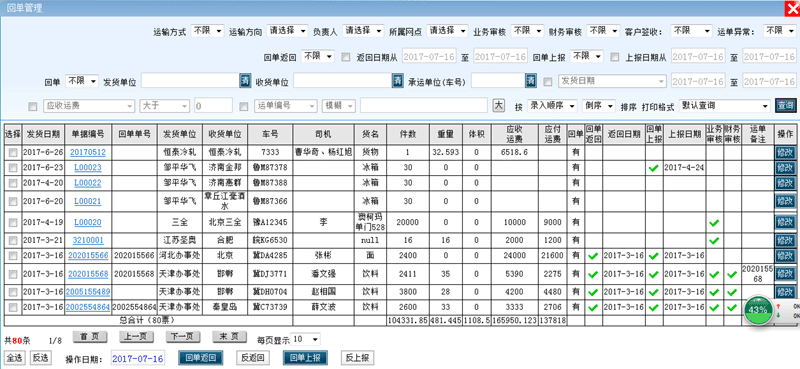
Task: Open the 每页显示 10 dropdown
Action: point(306,339)
